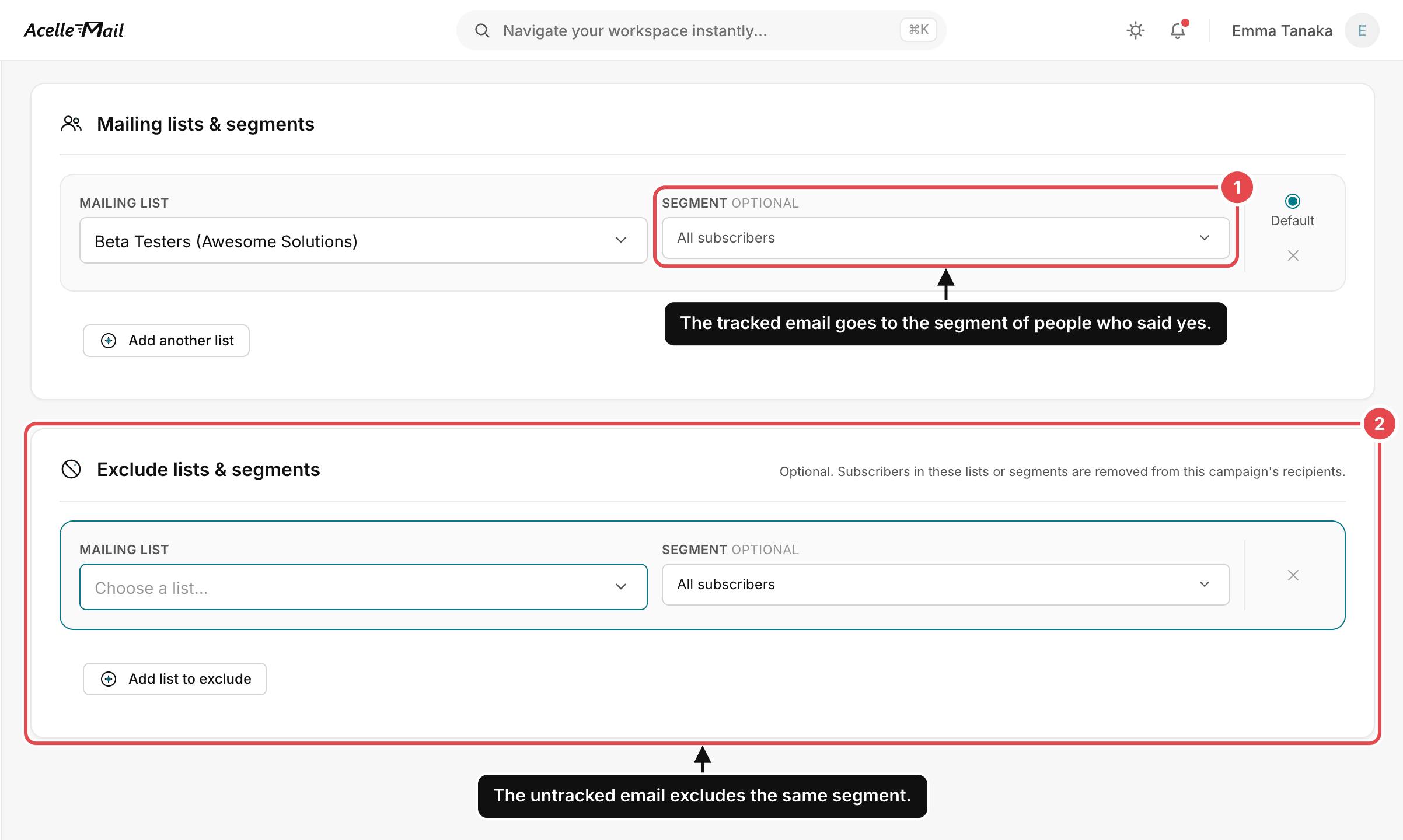Open the Beta Testers mailing list dropdown
The width and height of the screenshot is (1403, 840).
click(363, 241)
